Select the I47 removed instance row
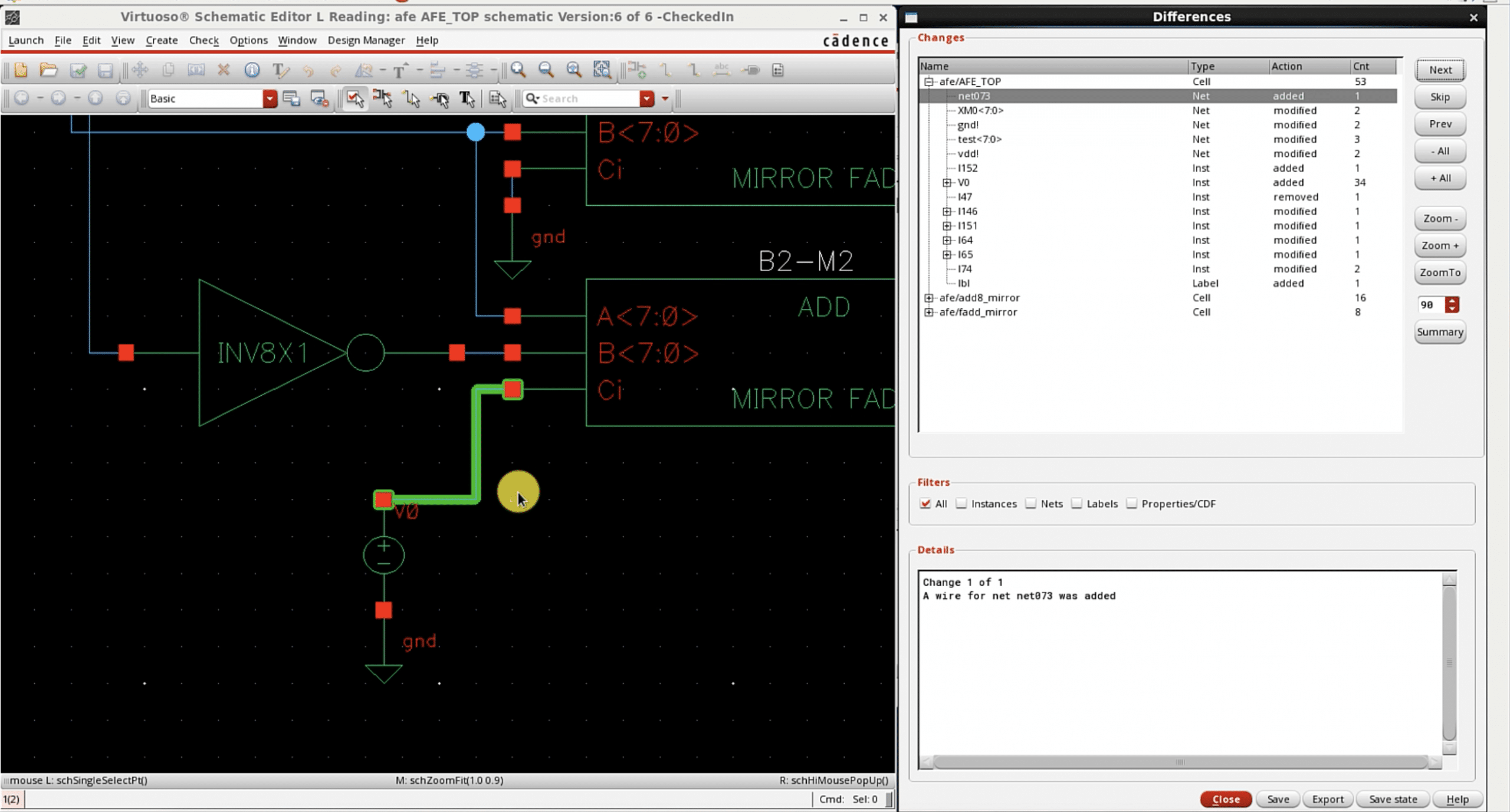The height and width of the screenshot is (812, 1510). coord(964,197)
